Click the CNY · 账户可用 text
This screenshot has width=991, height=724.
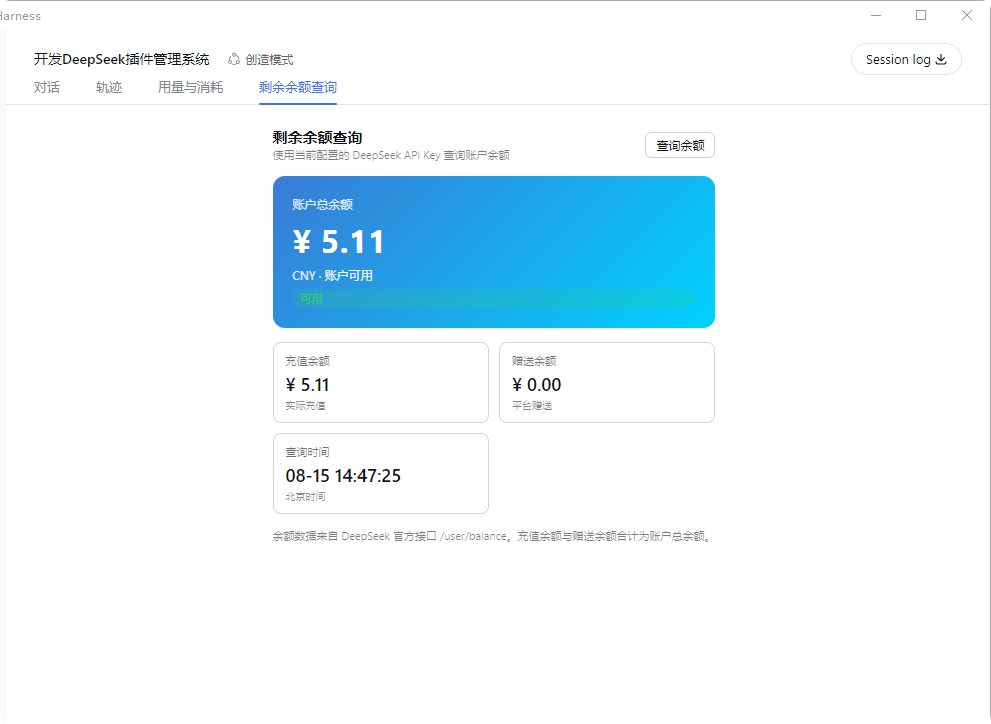[332, 275]
